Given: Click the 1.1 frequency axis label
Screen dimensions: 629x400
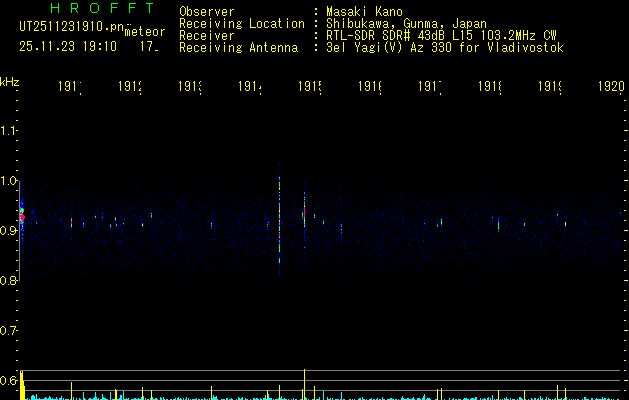Looking at the screenshot, I should tap(8, 130).
